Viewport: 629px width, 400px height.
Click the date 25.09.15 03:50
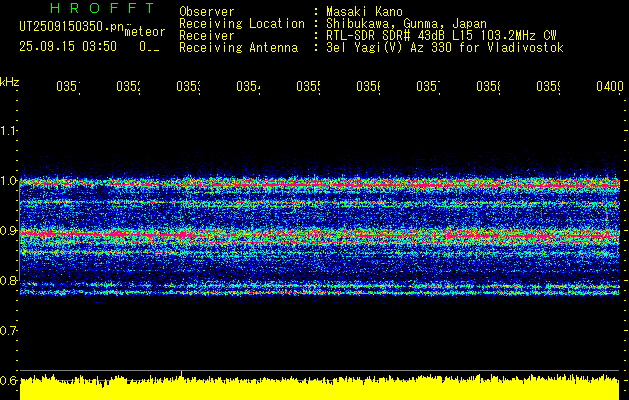68,47
